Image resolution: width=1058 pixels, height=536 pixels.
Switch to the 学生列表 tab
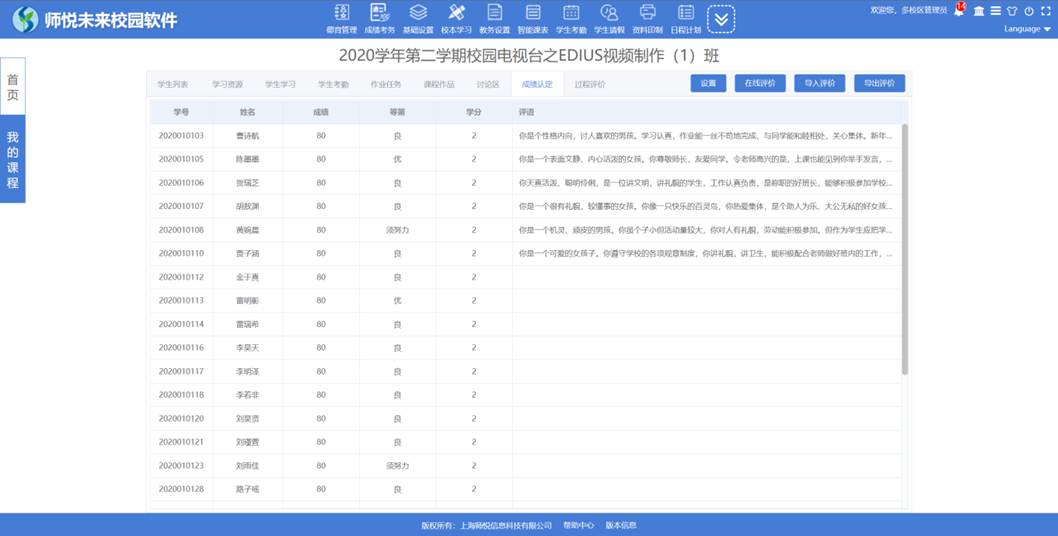(173, 85)
